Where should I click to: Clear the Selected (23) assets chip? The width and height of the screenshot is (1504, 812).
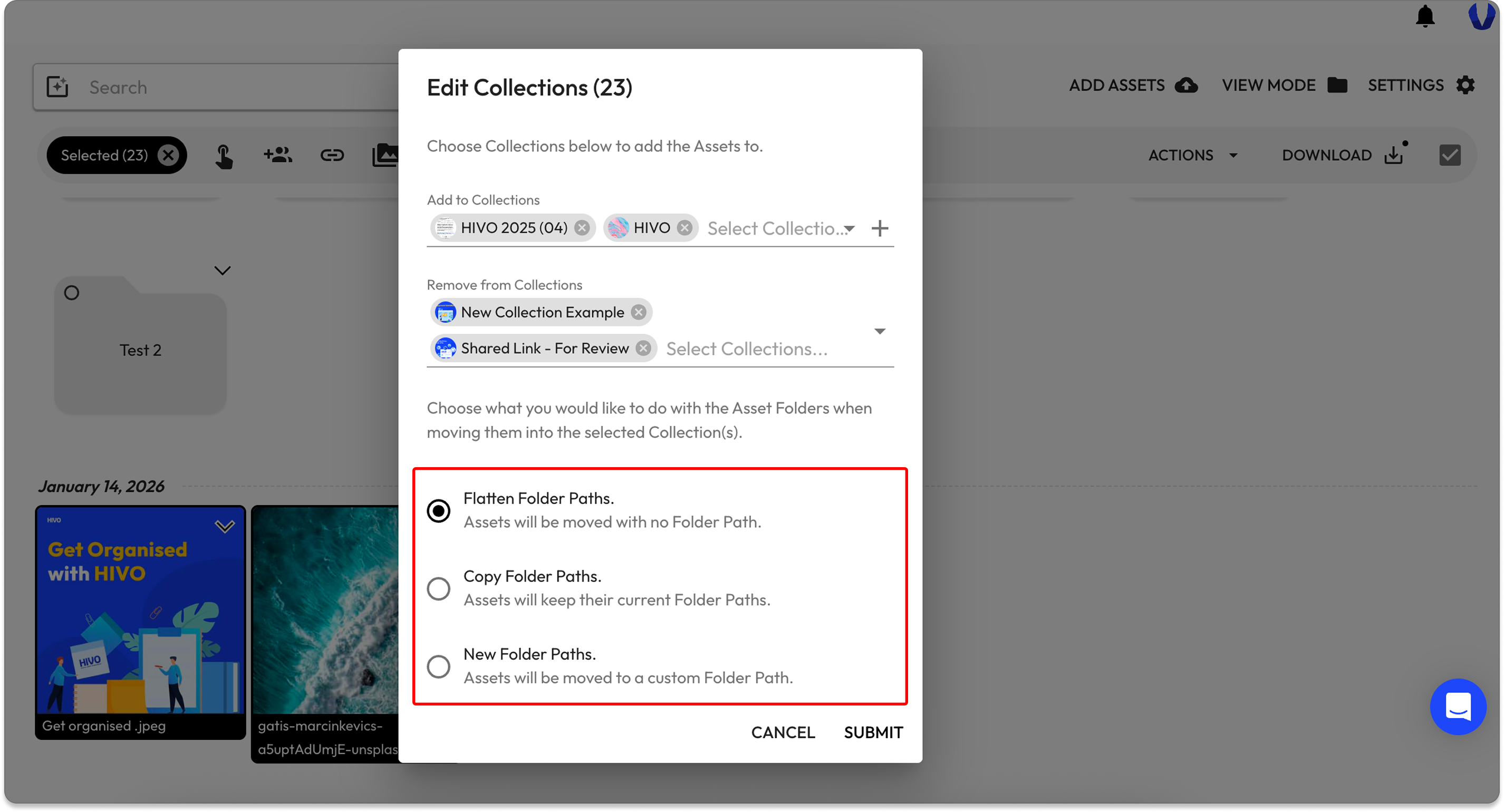pyautogui.click(x=168, y=155)
